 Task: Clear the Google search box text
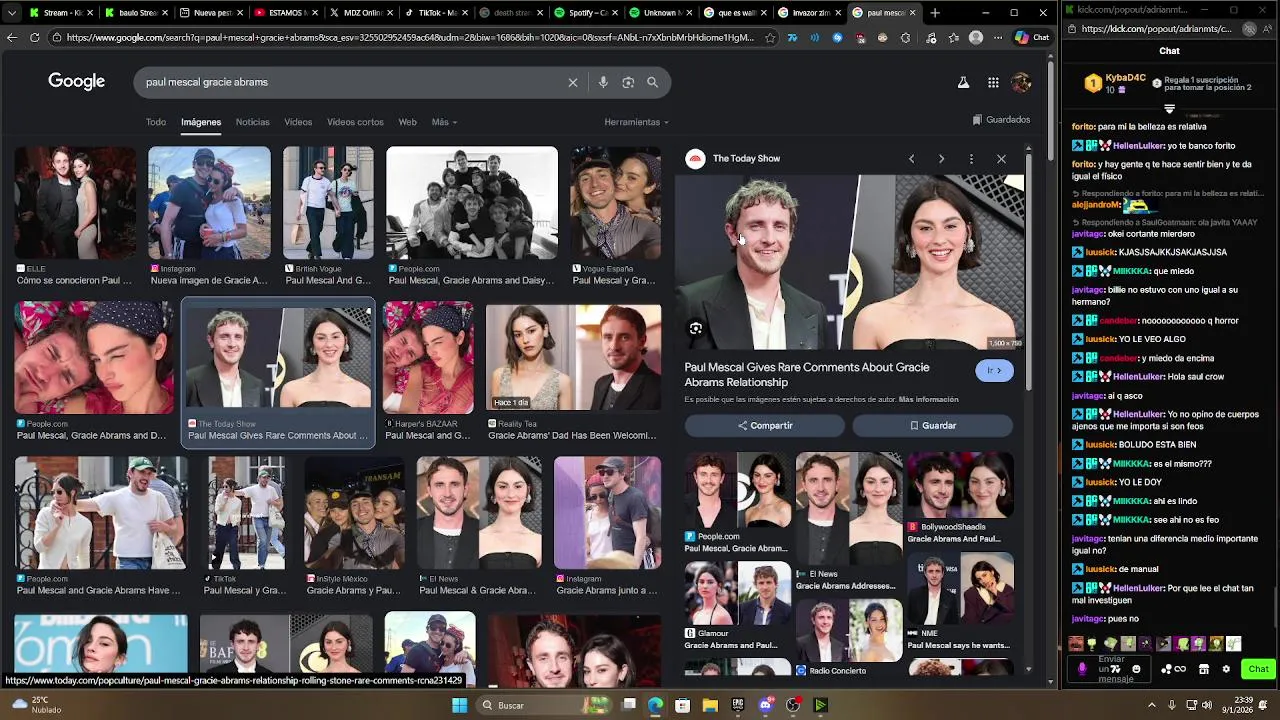click(x=573, y=82)
